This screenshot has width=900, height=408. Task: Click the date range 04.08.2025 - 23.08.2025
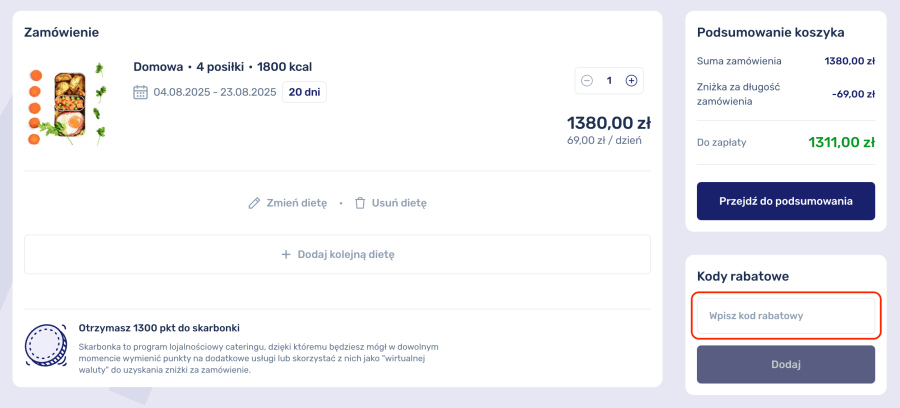tap(215, 92)
